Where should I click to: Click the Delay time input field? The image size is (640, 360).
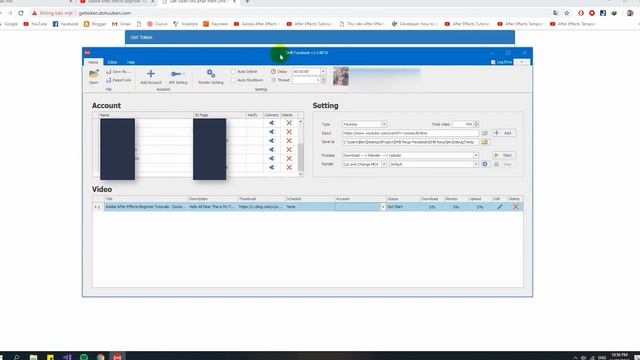[306, 71]
